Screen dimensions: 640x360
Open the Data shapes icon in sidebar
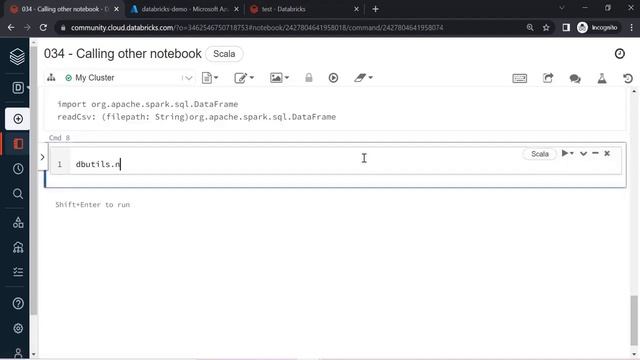point(18,222)
